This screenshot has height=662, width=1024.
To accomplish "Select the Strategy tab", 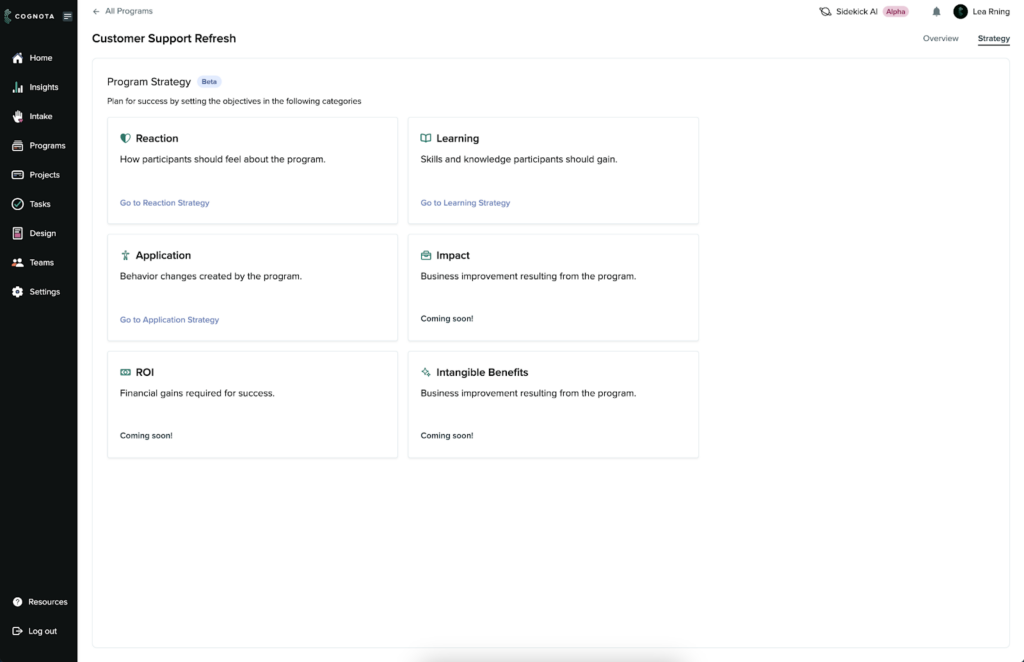I will (993, 39).
